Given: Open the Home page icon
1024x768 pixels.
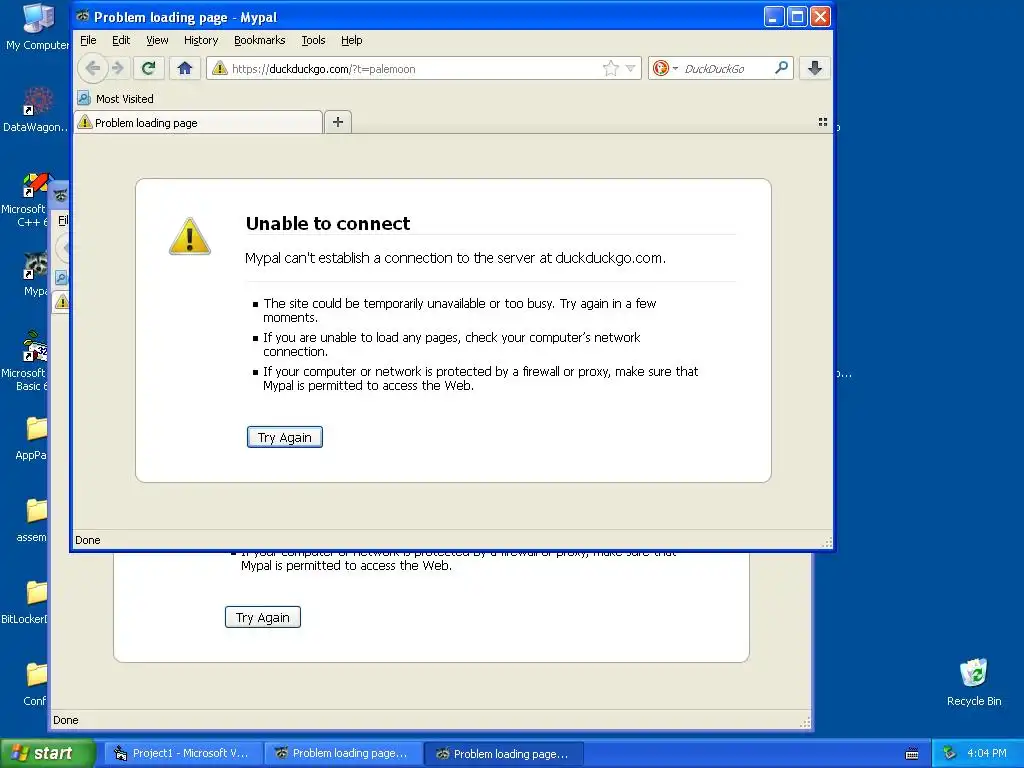Looking at the screenshot, I should click(185, 68).
